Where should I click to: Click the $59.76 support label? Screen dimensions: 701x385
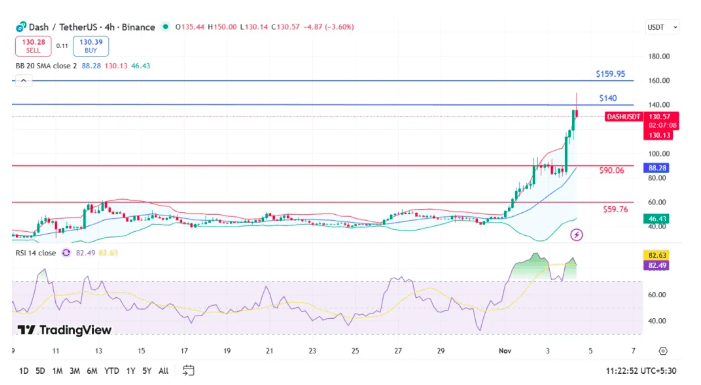(615, 209)
